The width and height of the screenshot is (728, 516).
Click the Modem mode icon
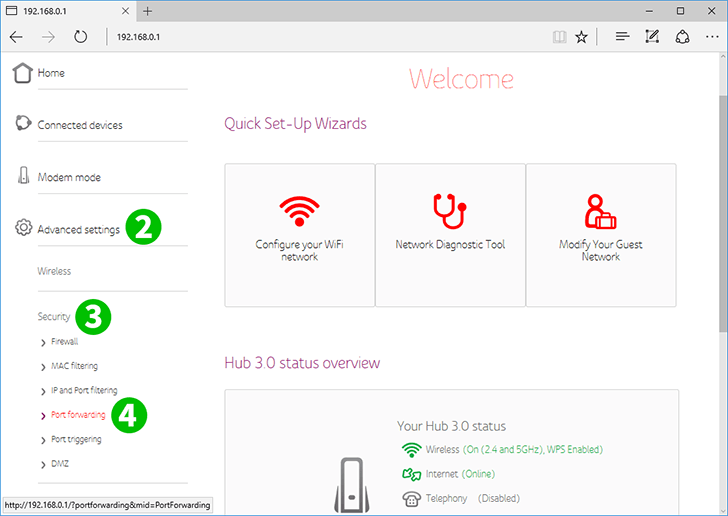(x=23, y=175)
